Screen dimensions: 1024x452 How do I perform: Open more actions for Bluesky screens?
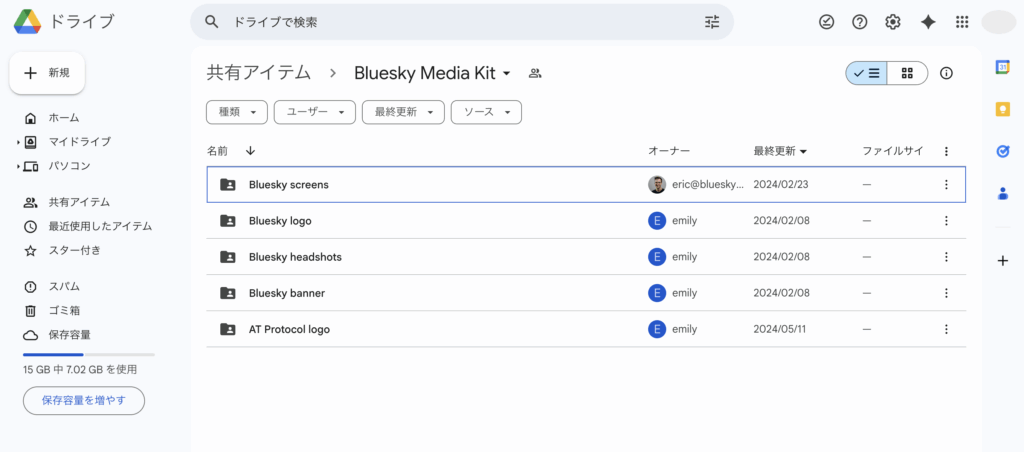[946, 185]
